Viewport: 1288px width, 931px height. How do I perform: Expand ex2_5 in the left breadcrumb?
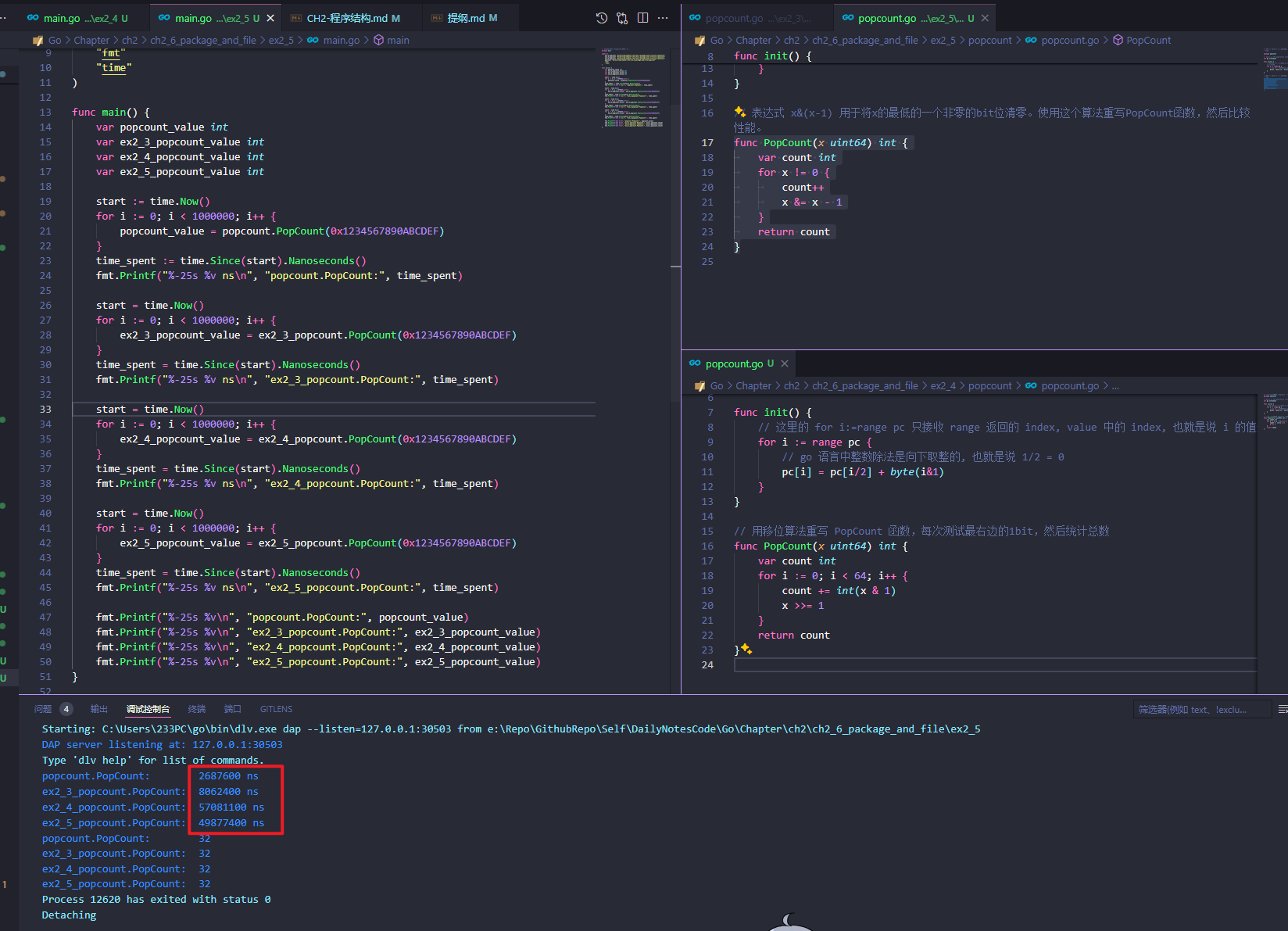(281, 40)
